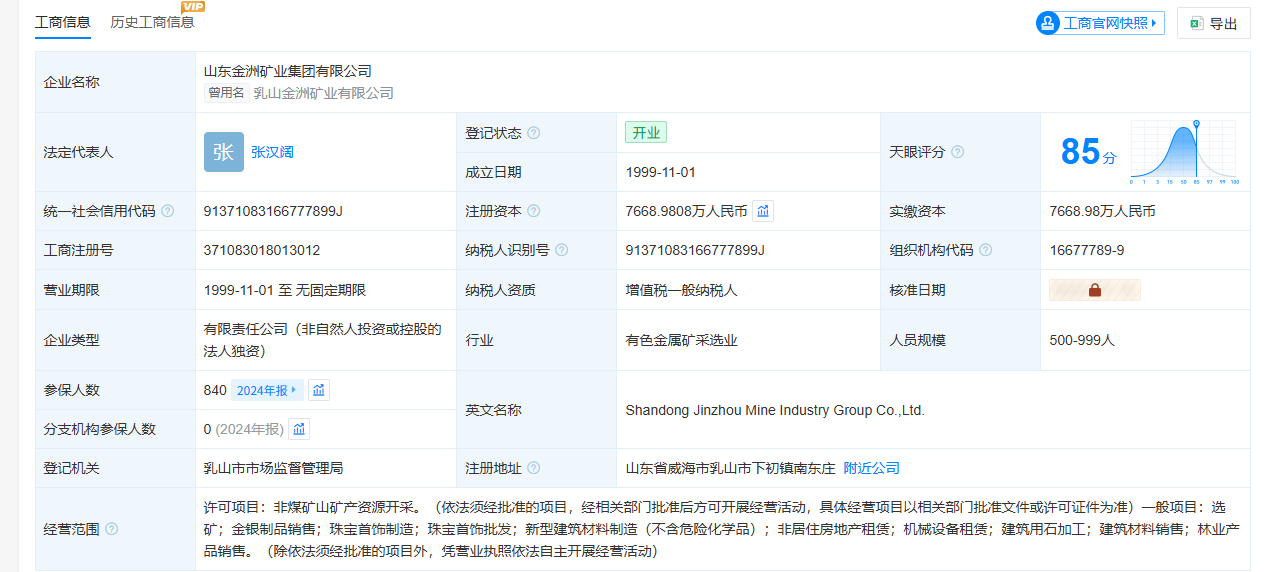Viewport: 1266px width, 572px height.
Task: Open chart icon next to 7668.9808万人民币
Action: 763,211
